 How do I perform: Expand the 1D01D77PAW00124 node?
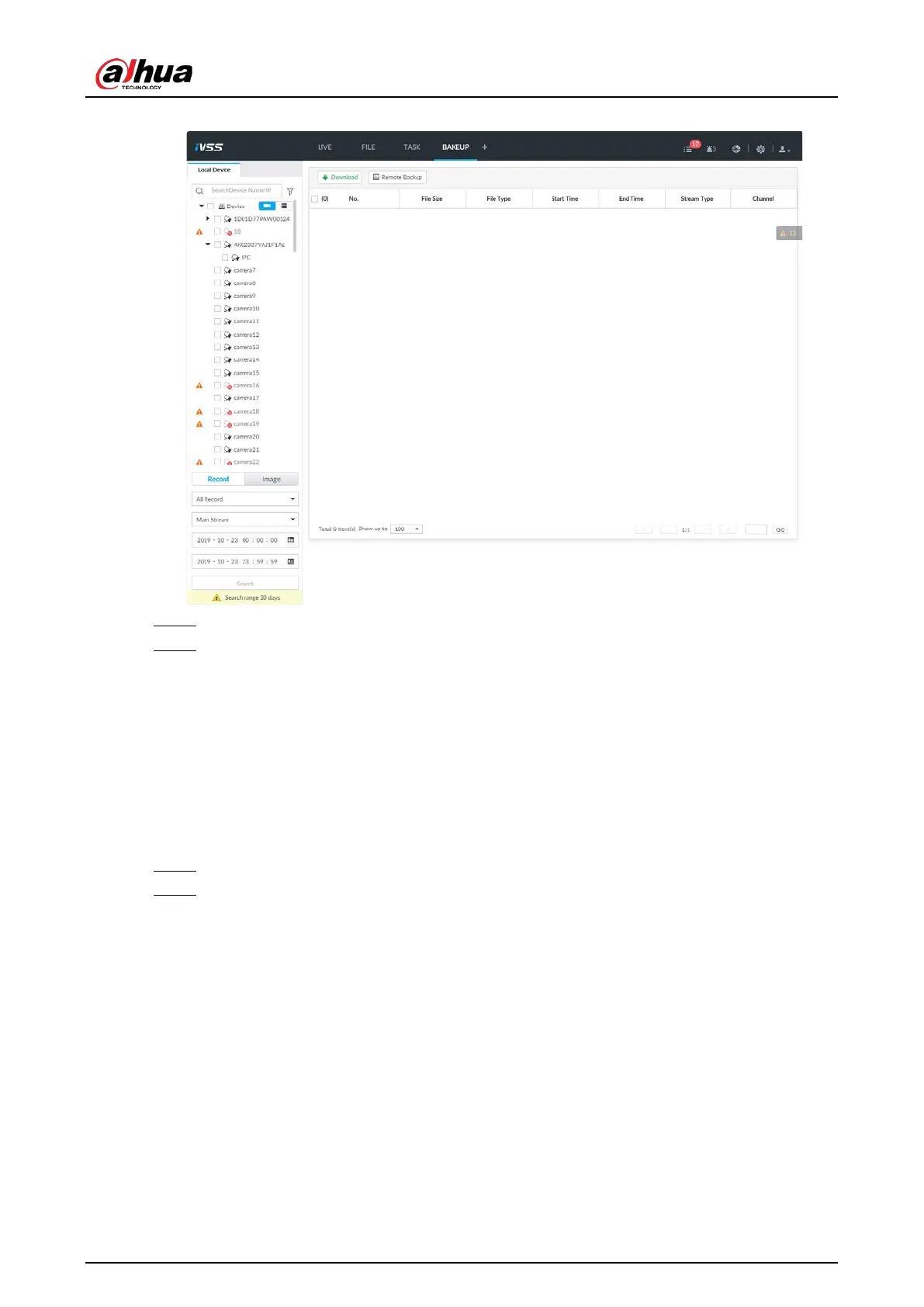[208, 219]
